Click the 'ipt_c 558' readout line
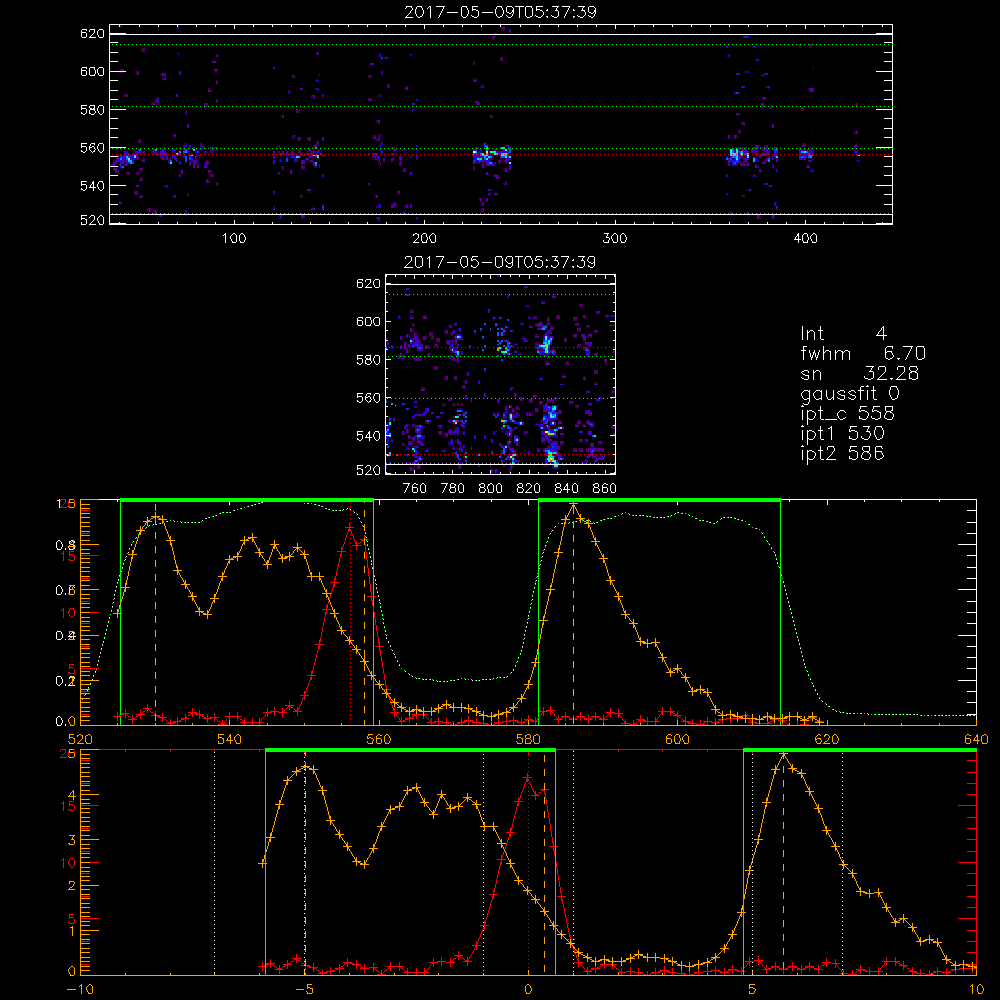The image size is (1000, 1000). 848,414
